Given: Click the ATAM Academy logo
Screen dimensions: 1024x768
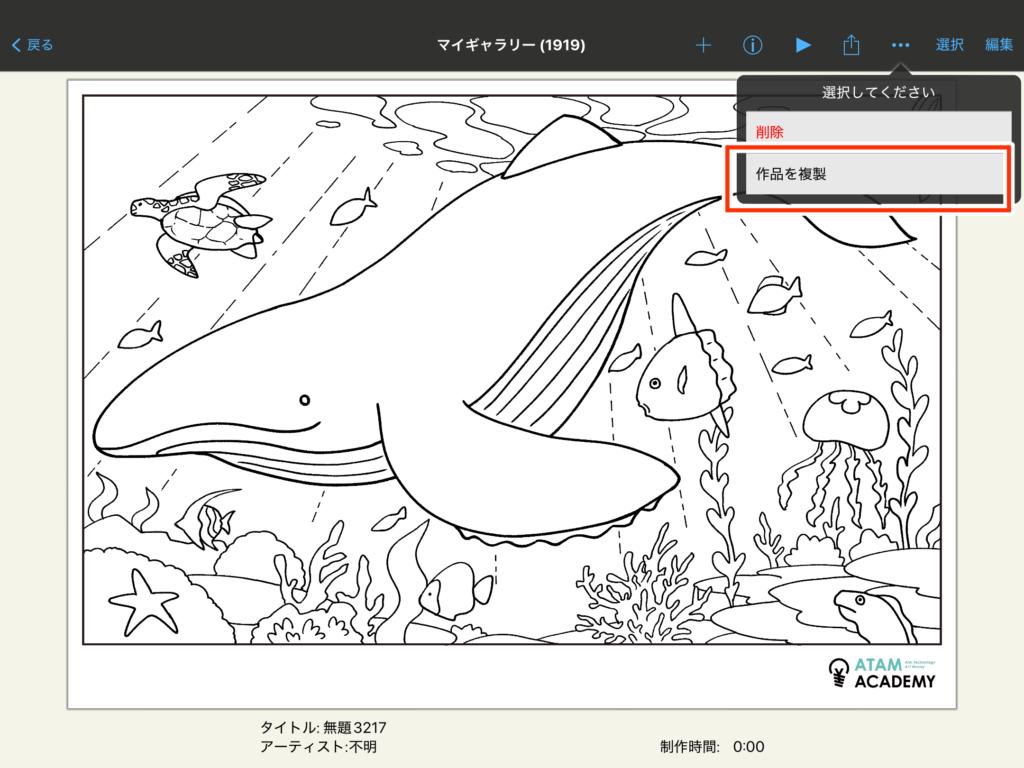Looking at the screenshot, I should [882, 673].
